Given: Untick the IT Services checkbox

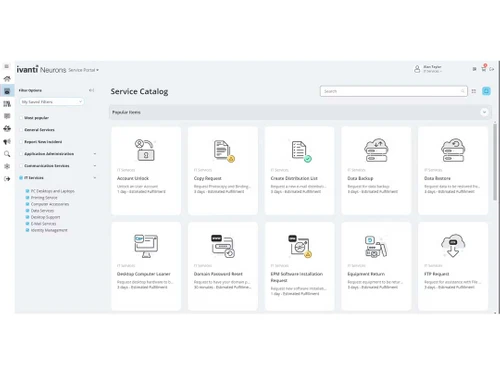Looking at the screenshot, I should click(x=21, y=178).
